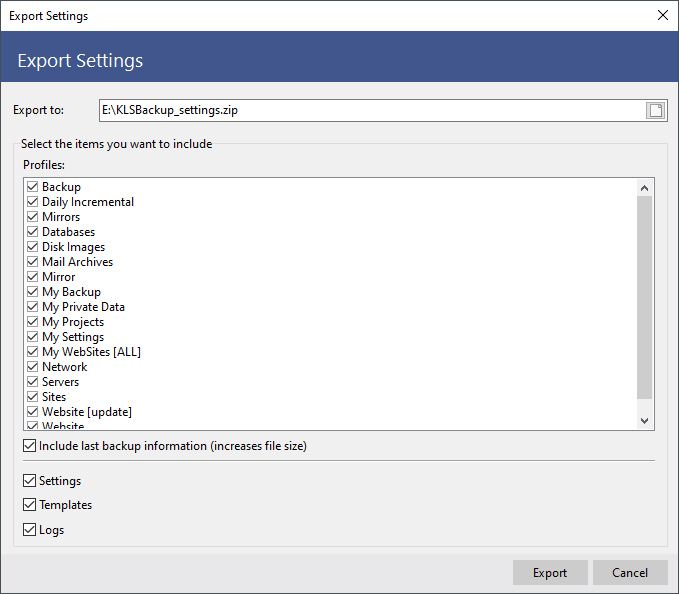679x594 pixels.
Task: Toggle the Daily Incremental profile checkbox
Action: (x=33, y=202)
